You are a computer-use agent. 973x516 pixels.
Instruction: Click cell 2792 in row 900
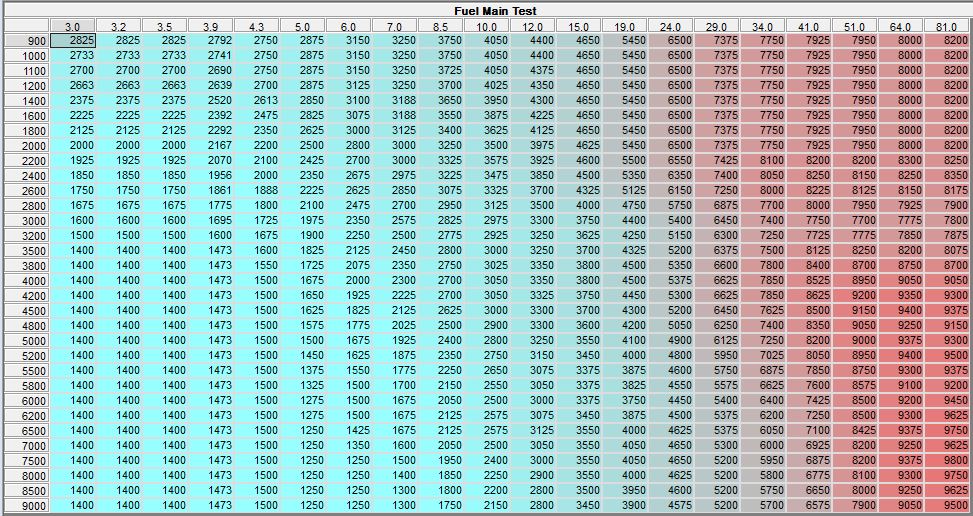(211, 40)
